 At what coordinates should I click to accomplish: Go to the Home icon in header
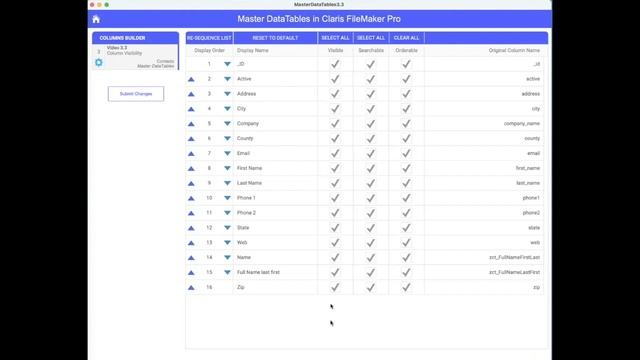pyautogui.click(x=96, y=19)
